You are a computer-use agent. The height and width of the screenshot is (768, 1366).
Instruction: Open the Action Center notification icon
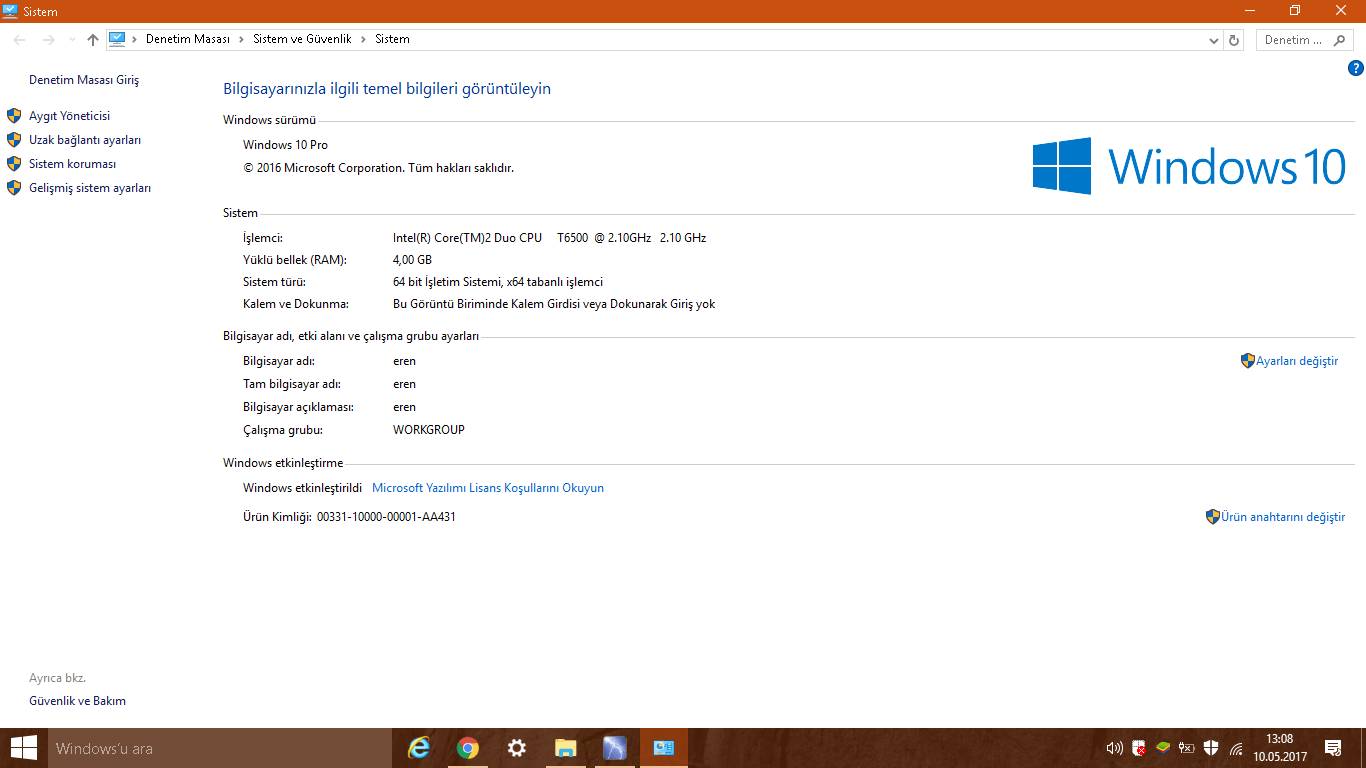point(1332,747)
